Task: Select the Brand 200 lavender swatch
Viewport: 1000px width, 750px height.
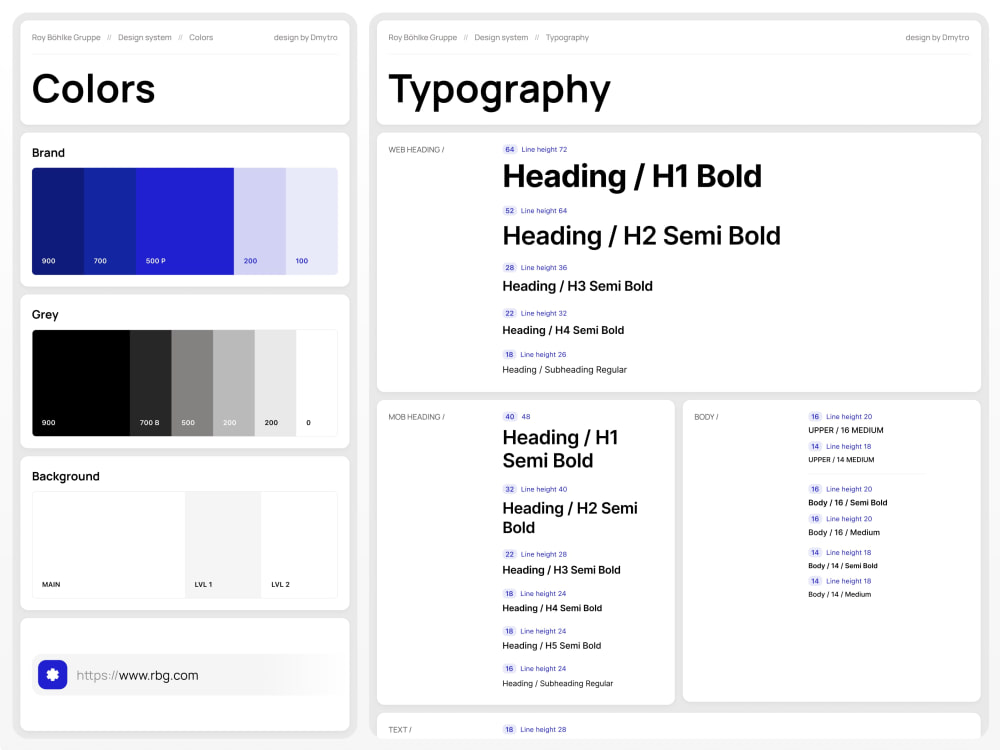Action: 260,221
